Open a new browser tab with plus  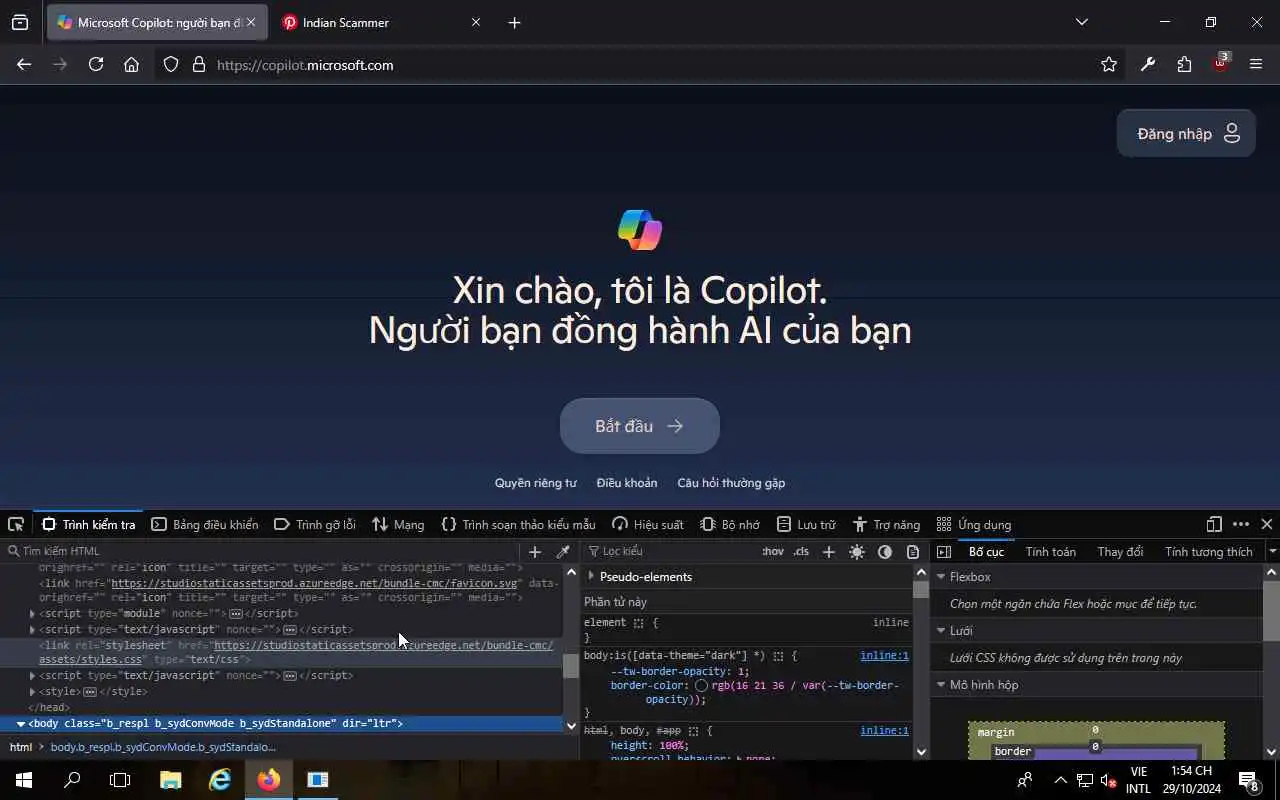click(514, 22)
